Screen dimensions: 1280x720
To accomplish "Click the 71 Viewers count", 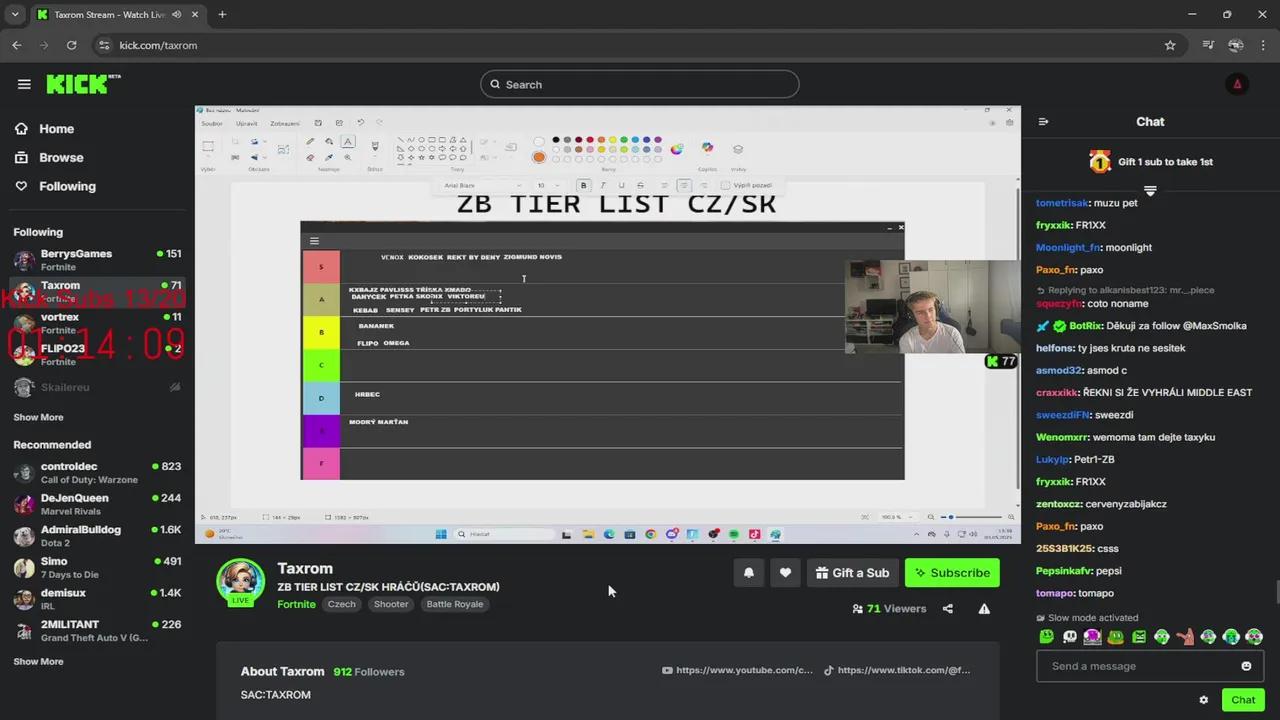I will 889,609.
